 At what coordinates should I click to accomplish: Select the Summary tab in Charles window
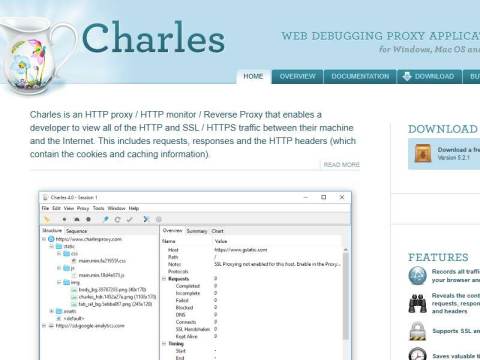pyautogui.click(x=197, y=231)
